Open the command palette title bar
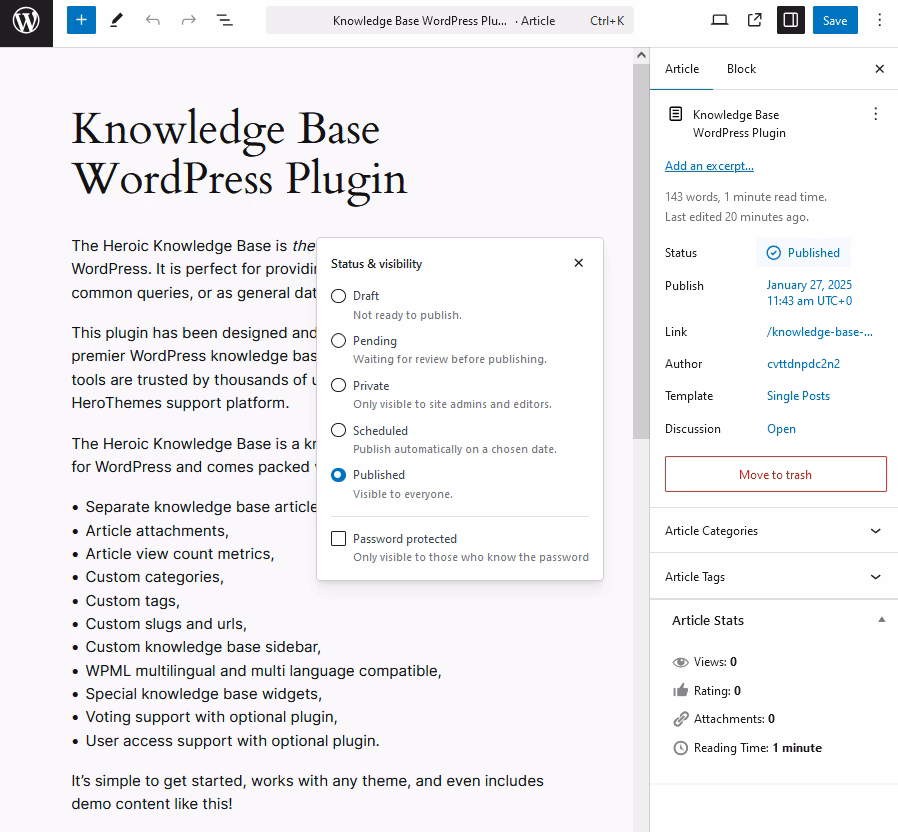Image resolution: width=898 pixels, height=832 pixels. click(x=450, y=21)
